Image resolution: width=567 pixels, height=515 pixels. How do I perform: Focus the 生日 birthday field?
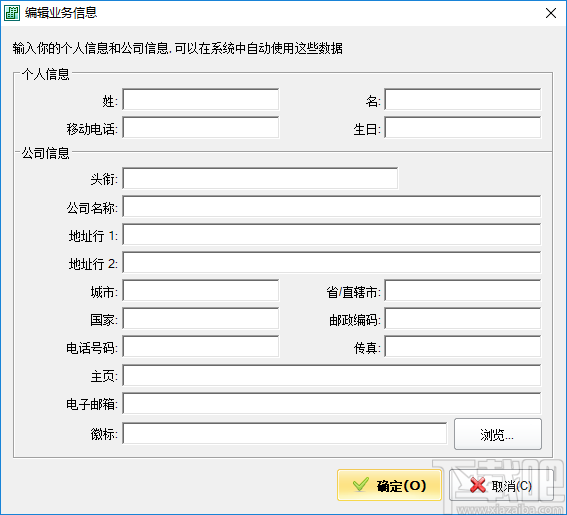pyautogui.click(x=462, y=127)
